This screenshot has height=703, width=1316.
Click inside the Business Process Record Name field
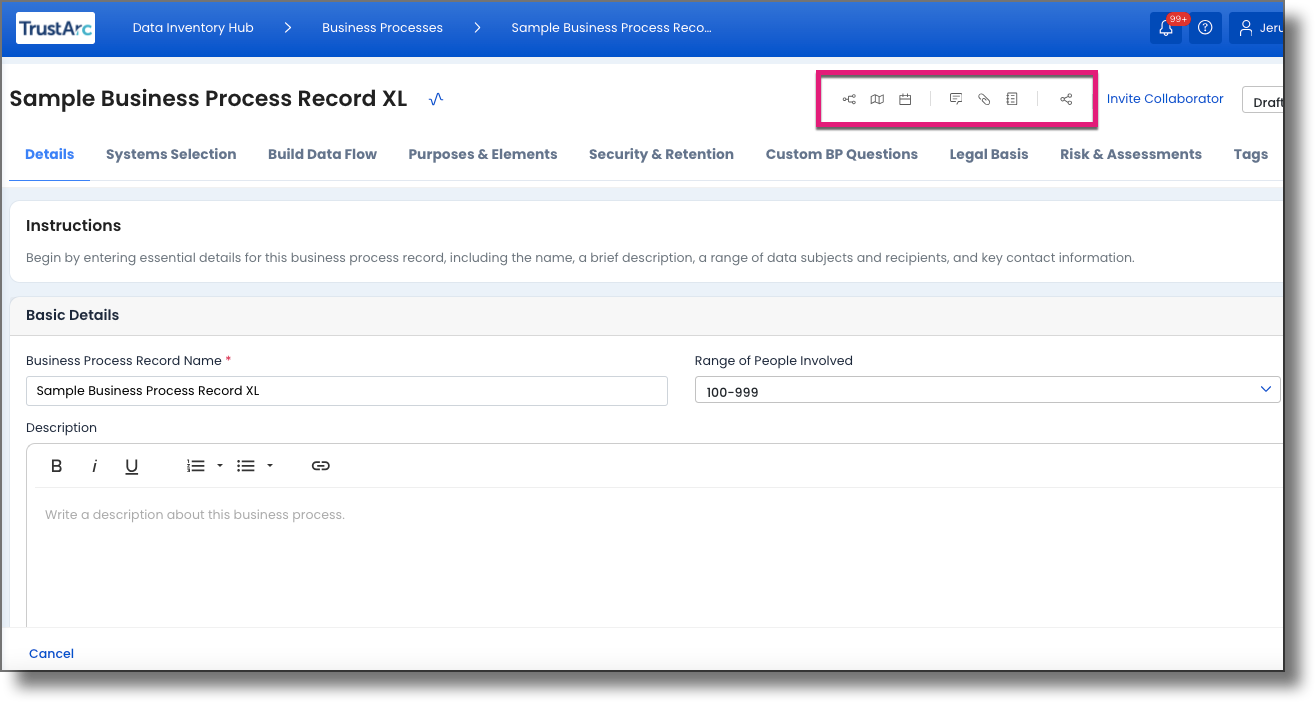(347, 390)
